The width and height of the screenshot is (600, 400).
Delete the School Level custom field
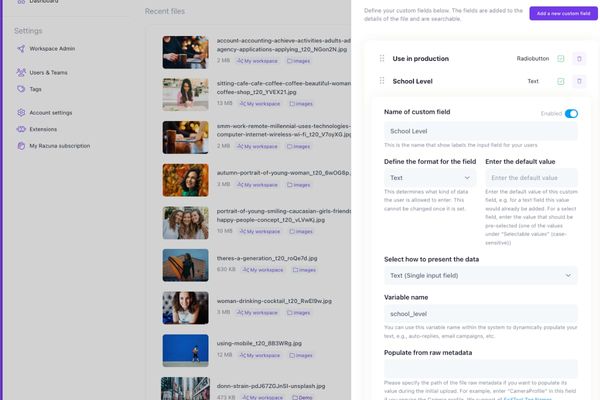(x=579, y=81)
